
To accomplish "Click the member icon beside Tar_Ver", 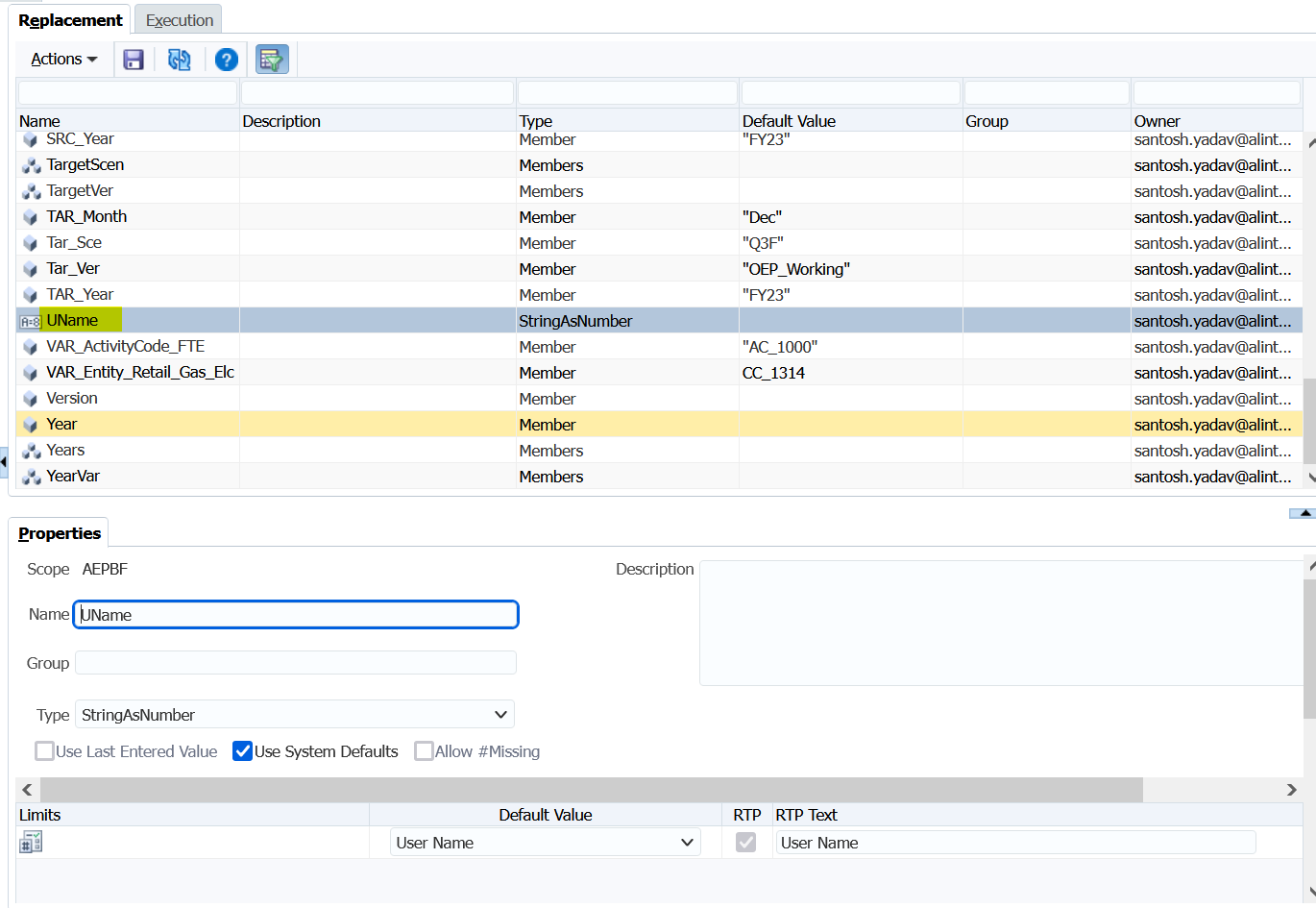I will pyautogui.click(x=30, y=268).
